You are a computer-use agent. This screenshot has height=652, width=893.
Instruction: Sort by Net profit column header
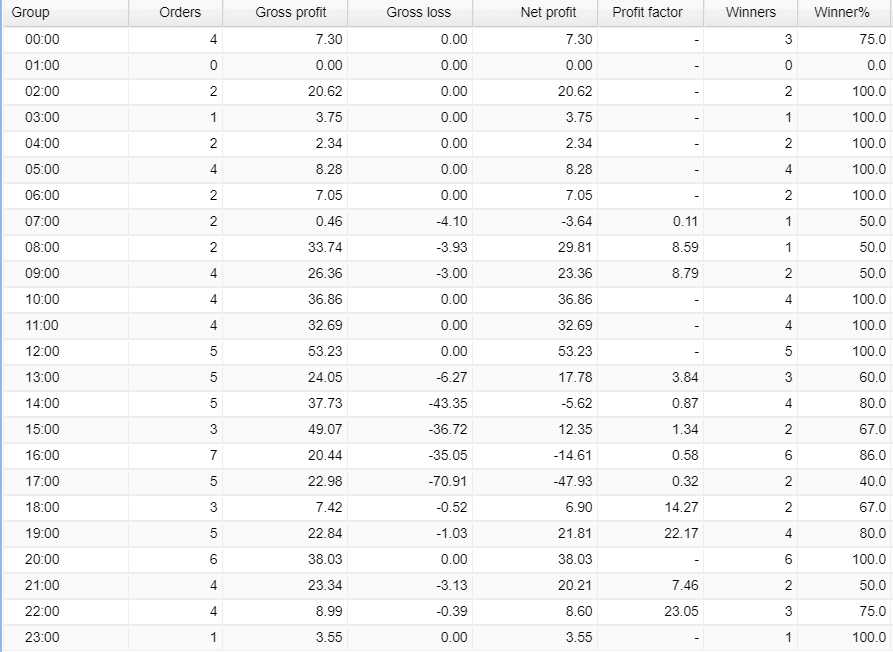pyautogui.click(x=548, y=13)
